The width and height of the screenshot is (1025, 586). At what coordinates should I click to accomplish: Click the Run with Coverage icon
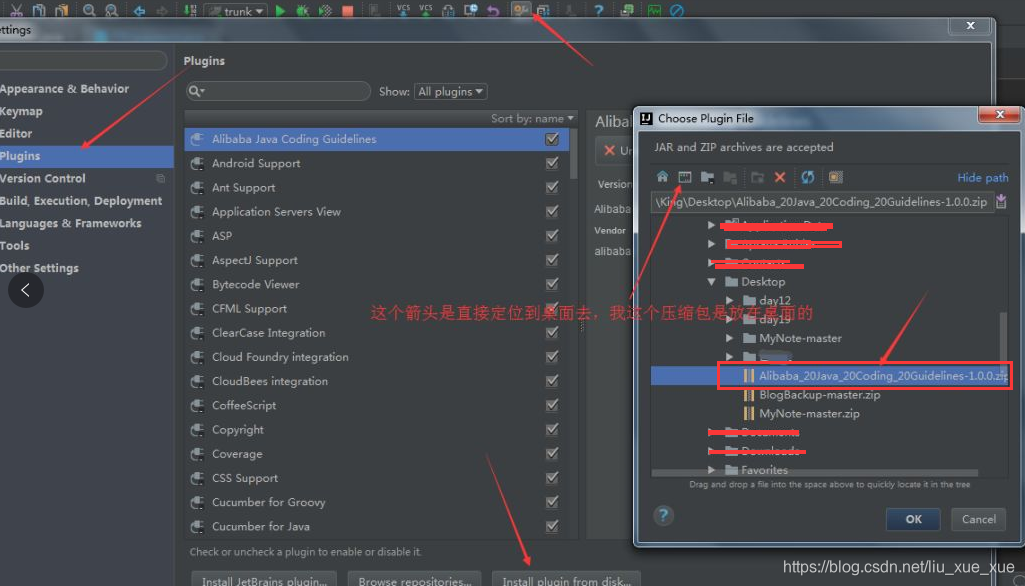coord(325,10)
